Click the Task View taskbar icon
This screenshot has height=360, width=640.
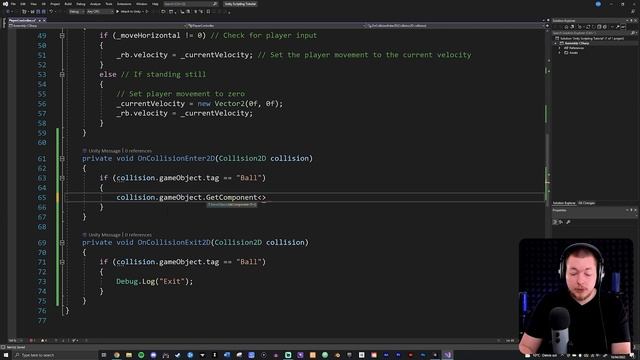coord(104,355)
